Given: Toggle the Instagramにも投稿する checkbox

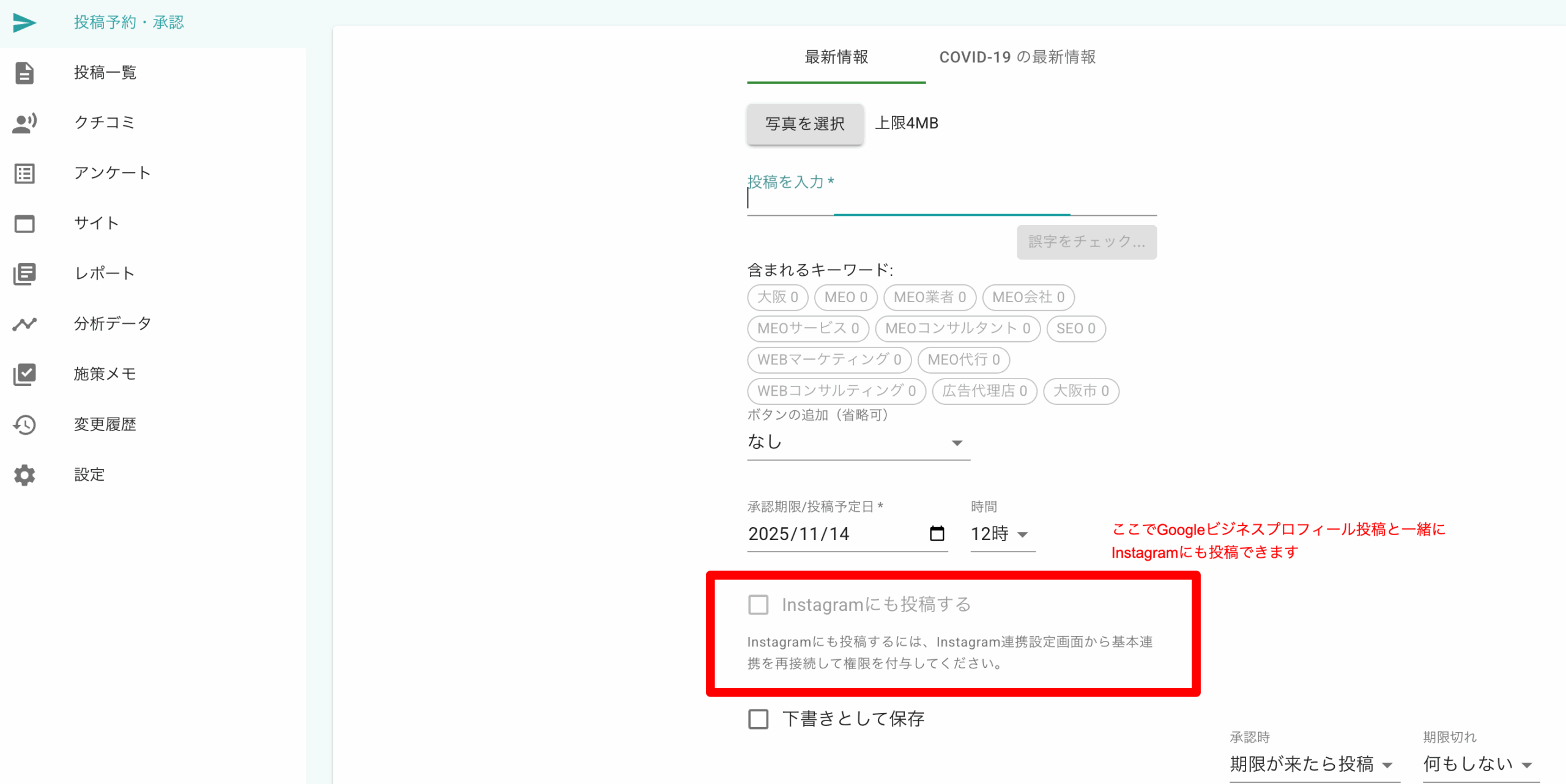Looking at the screenshot, I should coord(758,605).
